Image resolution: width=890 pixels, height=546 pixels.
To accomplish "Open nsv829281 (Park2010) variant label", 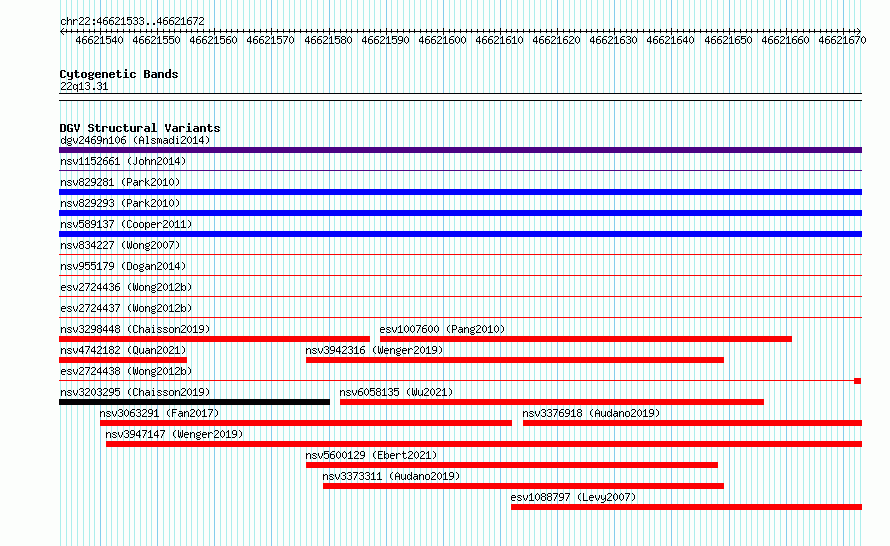I will (120, 182).
